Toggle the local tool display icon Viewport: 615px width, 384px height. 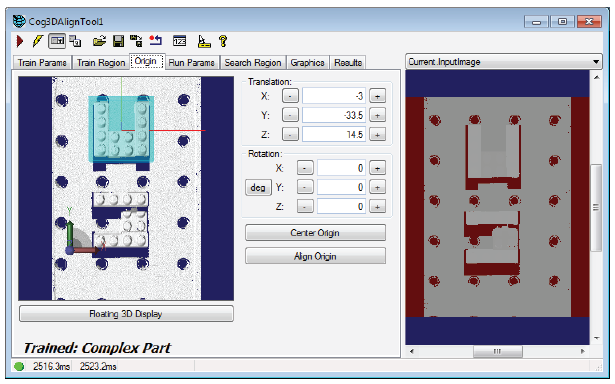click(57, 41)
